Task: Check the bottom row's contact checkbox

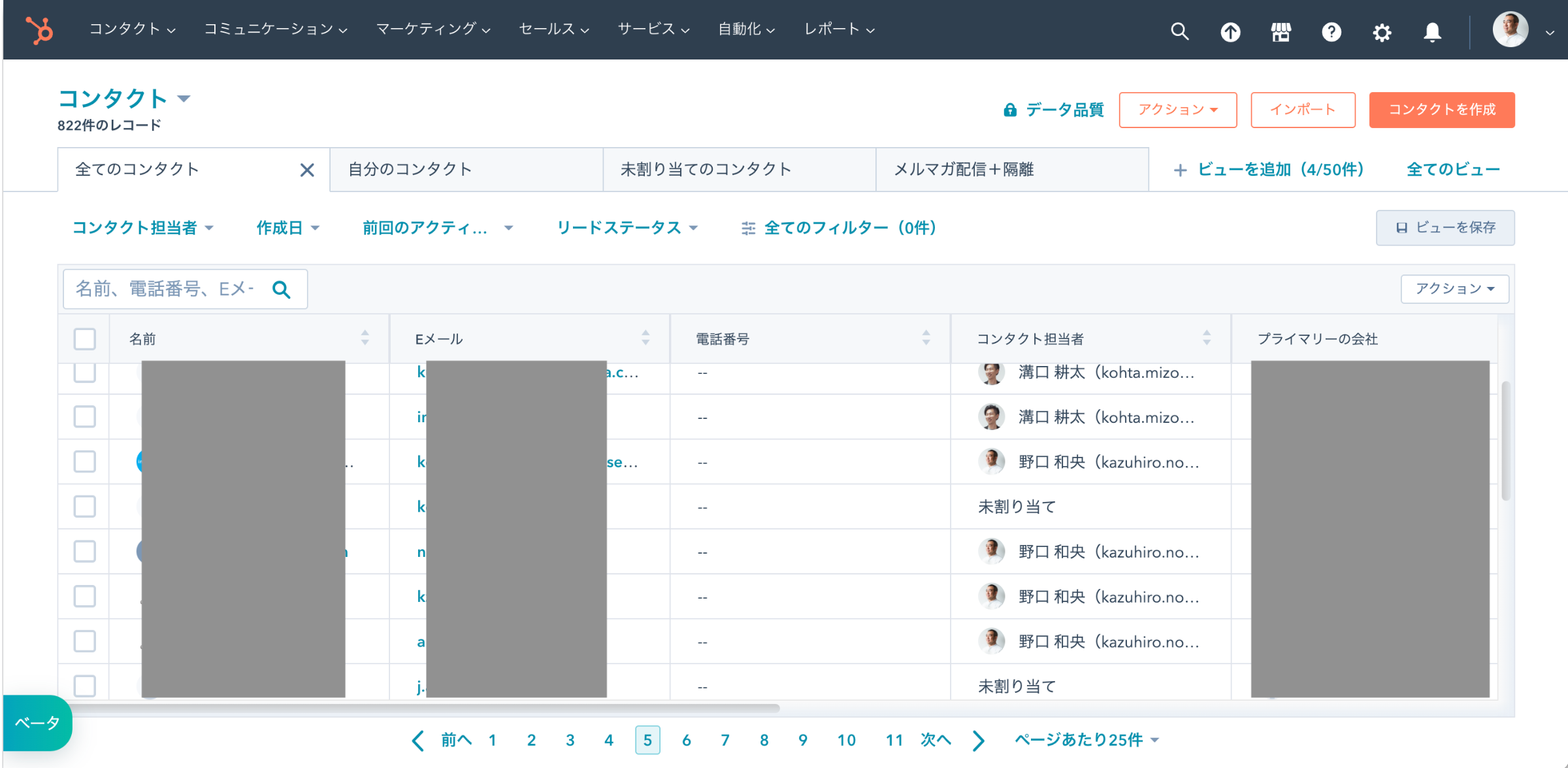Action: [x=84, y=686]
